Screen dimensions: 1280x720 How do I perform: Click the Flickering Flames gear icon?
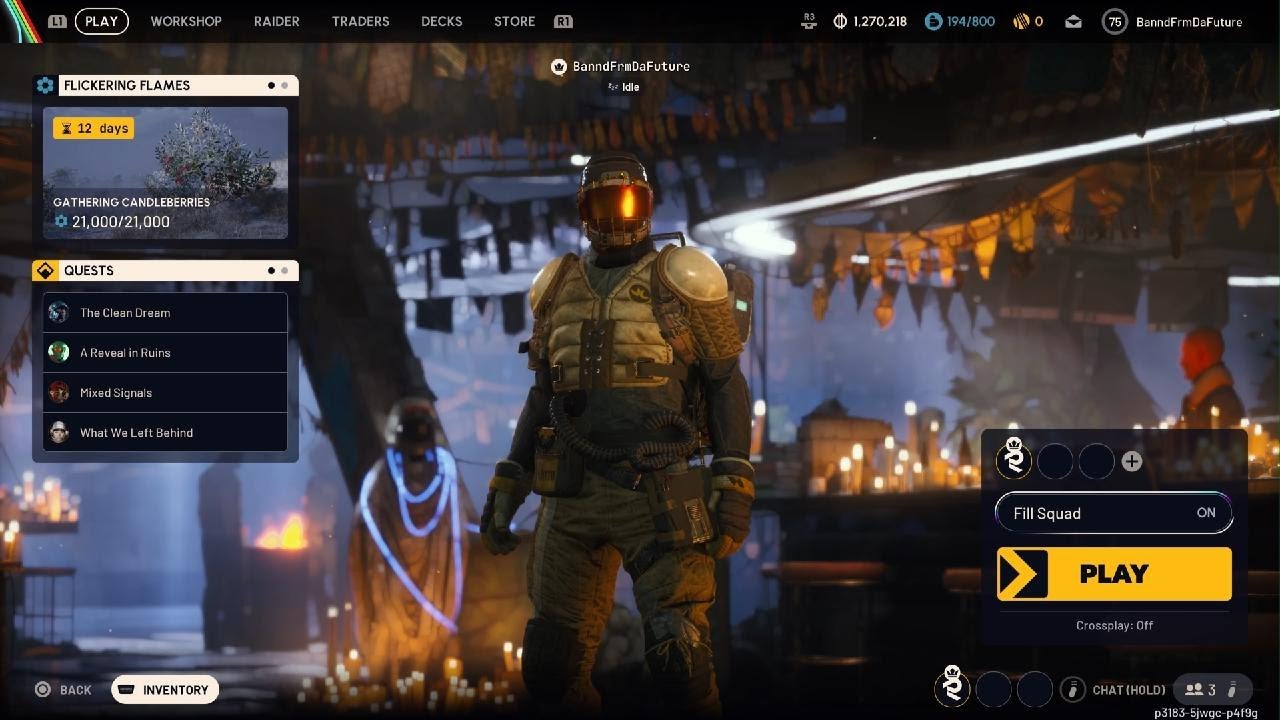point(45,85)
